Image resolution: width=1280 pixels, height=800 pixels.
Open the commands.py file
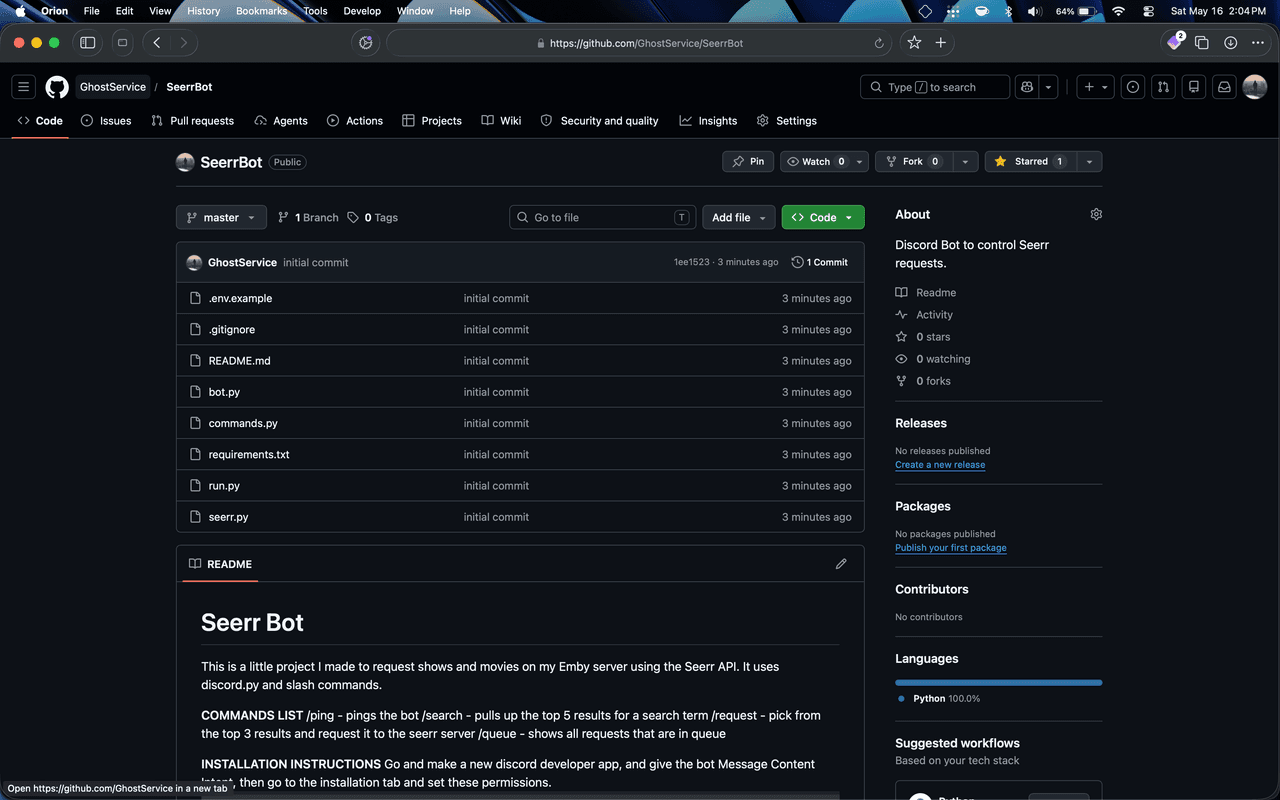[243, 423]
